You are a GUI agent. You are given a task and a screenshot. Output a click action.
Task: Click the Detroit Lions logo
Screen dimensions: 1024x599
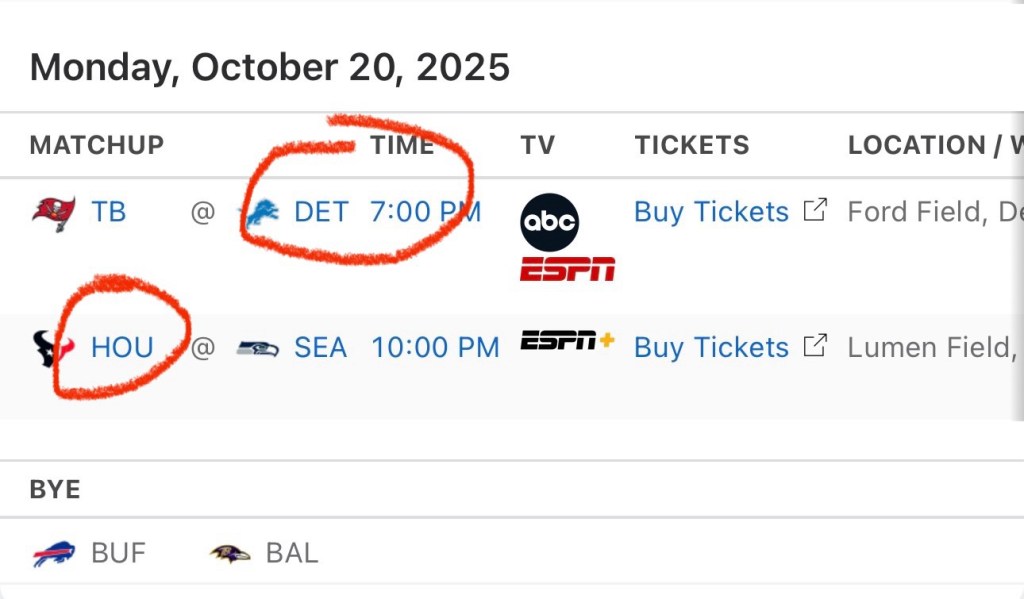(x=263, y=213)
